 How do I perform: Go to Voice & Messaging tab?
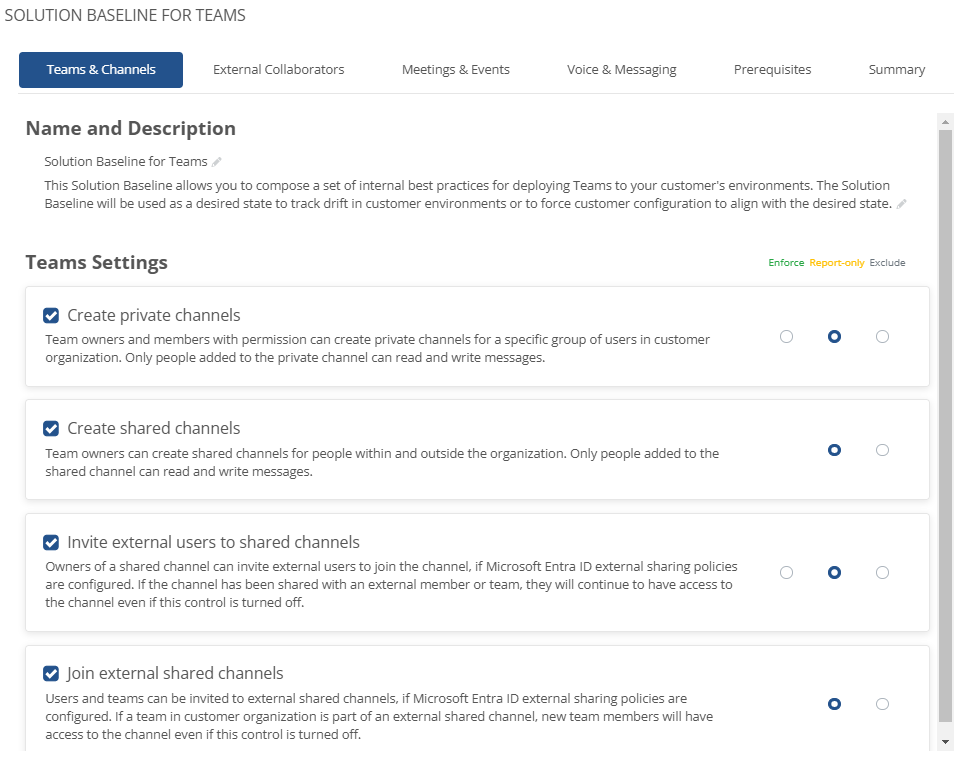pos(621,69)
